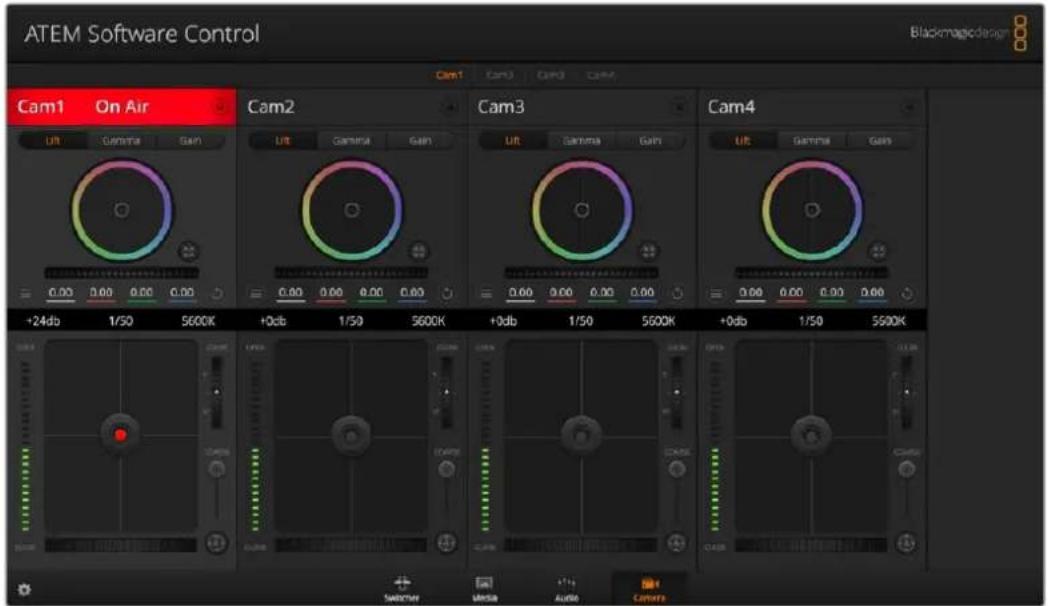Click center of Cam1 color wheel

coord(122,210)
